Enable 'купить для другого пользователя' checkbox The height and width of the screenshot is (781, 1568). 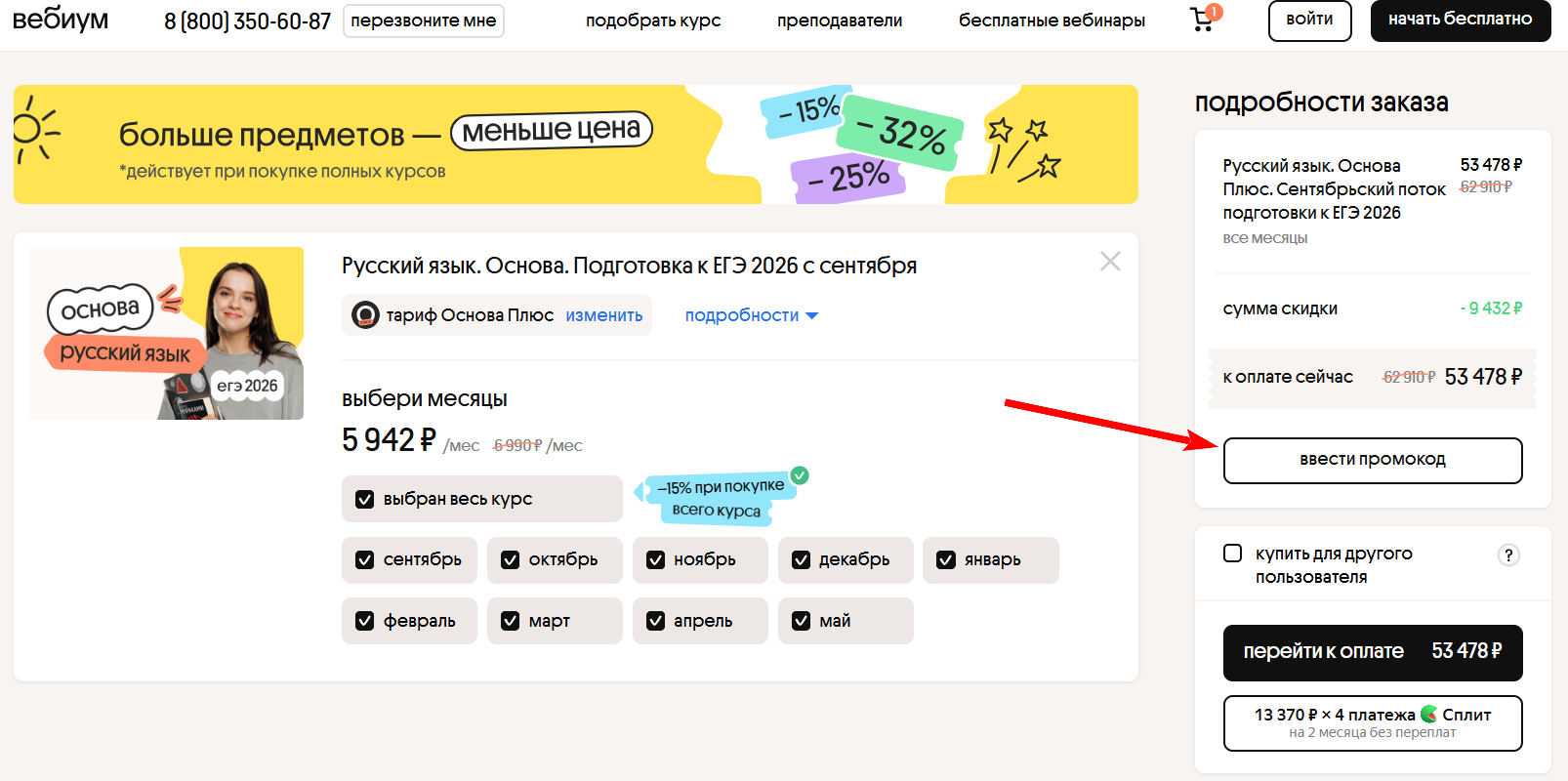(1233, 554)
